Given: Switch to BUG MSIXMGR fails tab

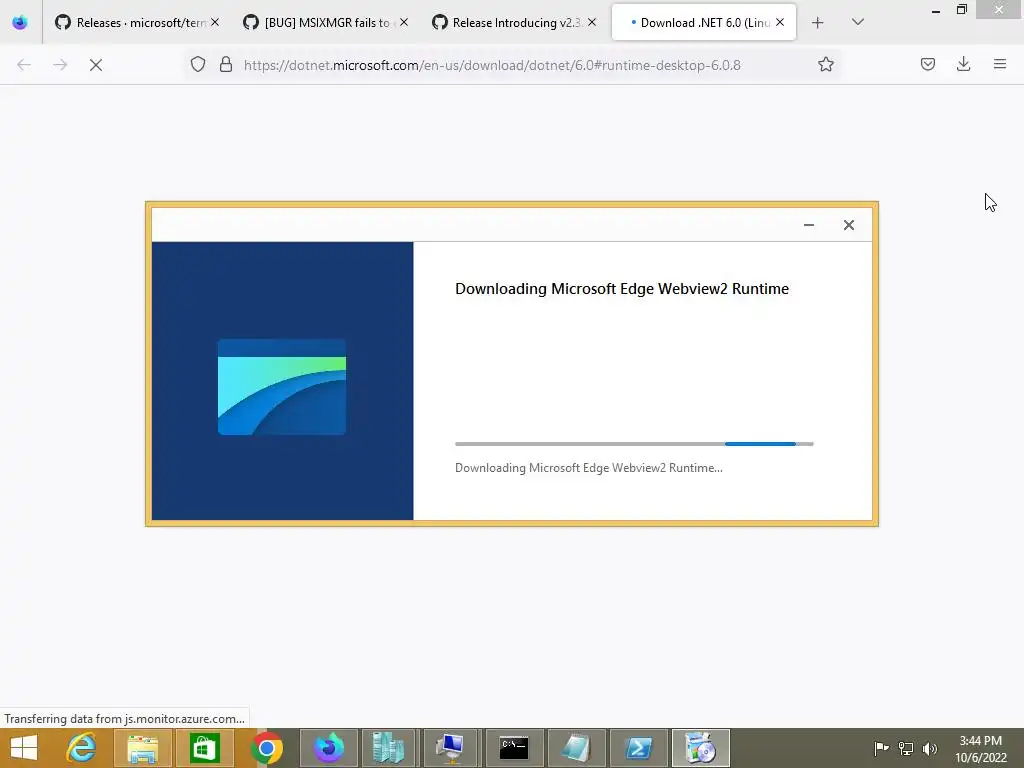Looking at the screenshot, I should tap(325, 23).
